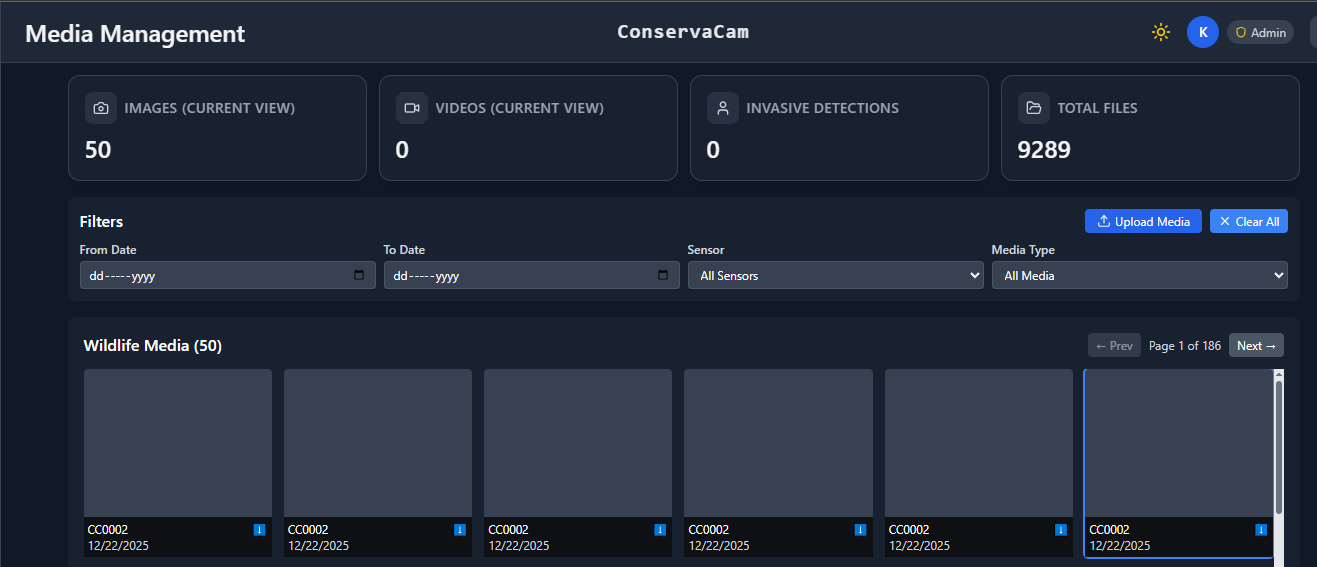Image resolution: width=1317 pixels, height=567 pixels.
Task: Open the From Date calendar picker
Action: [359, 275]
